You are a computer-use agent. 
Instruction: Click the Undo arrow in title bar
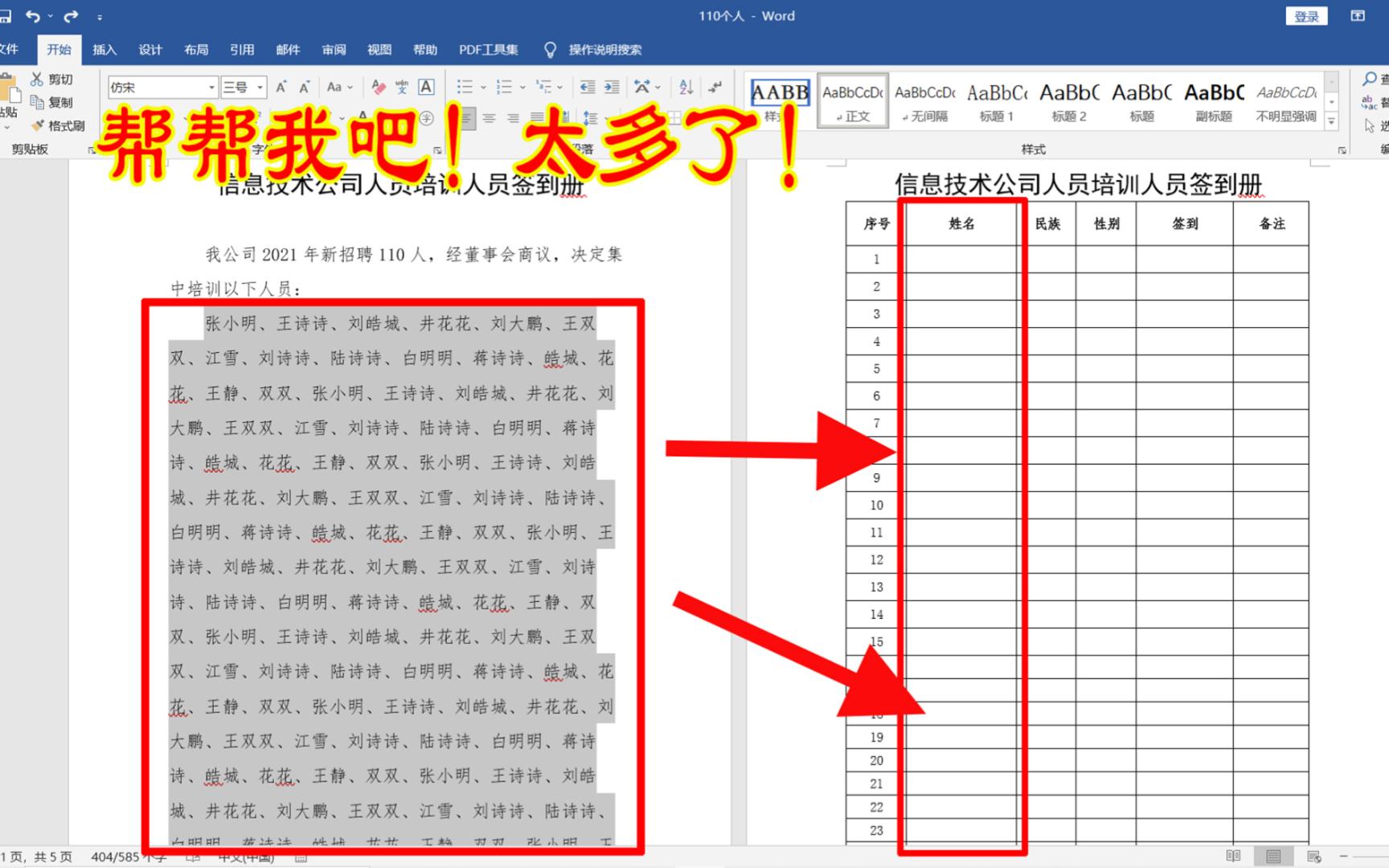(x=33, y=16)
